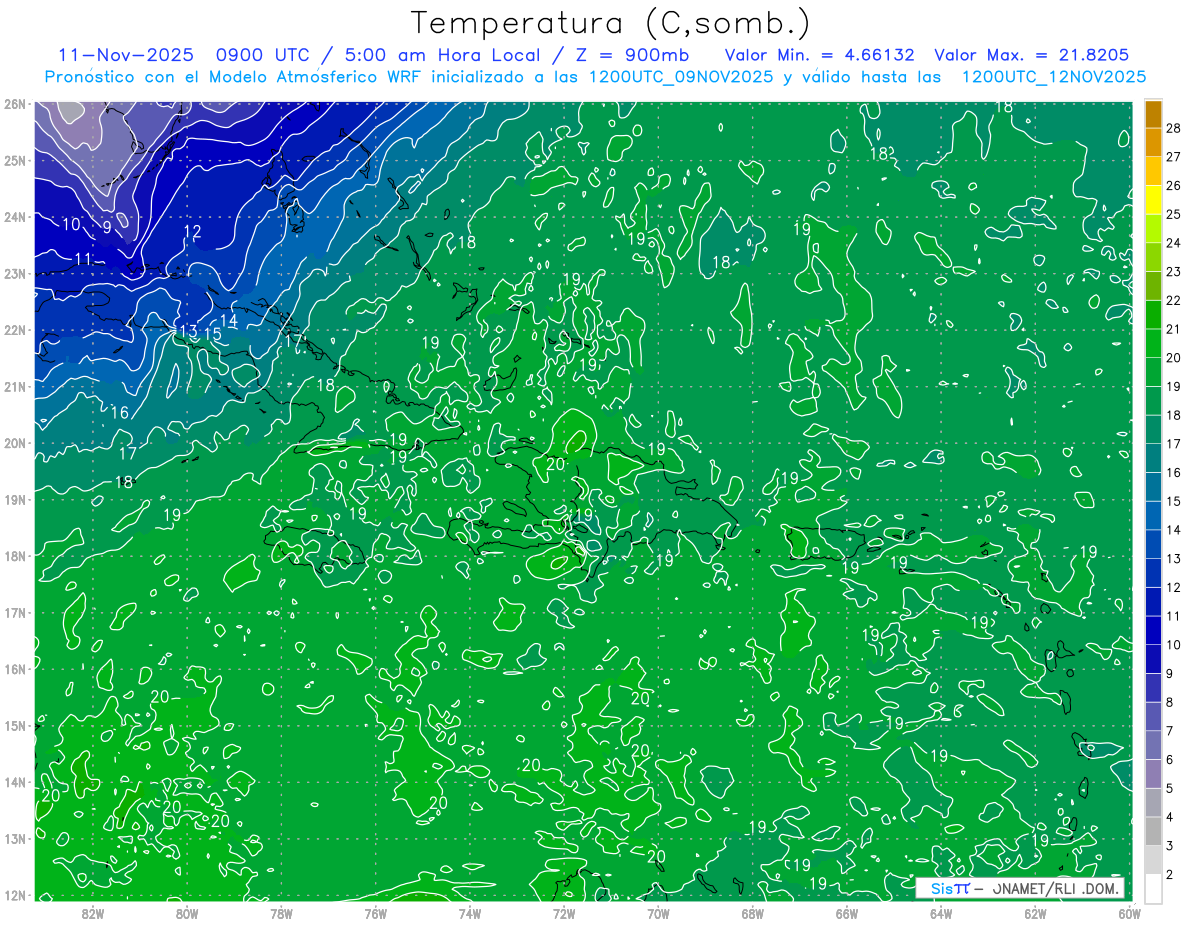Click the "24N" latitude axis label
This screenshot has height=927, width=1200.
[14, 216]
